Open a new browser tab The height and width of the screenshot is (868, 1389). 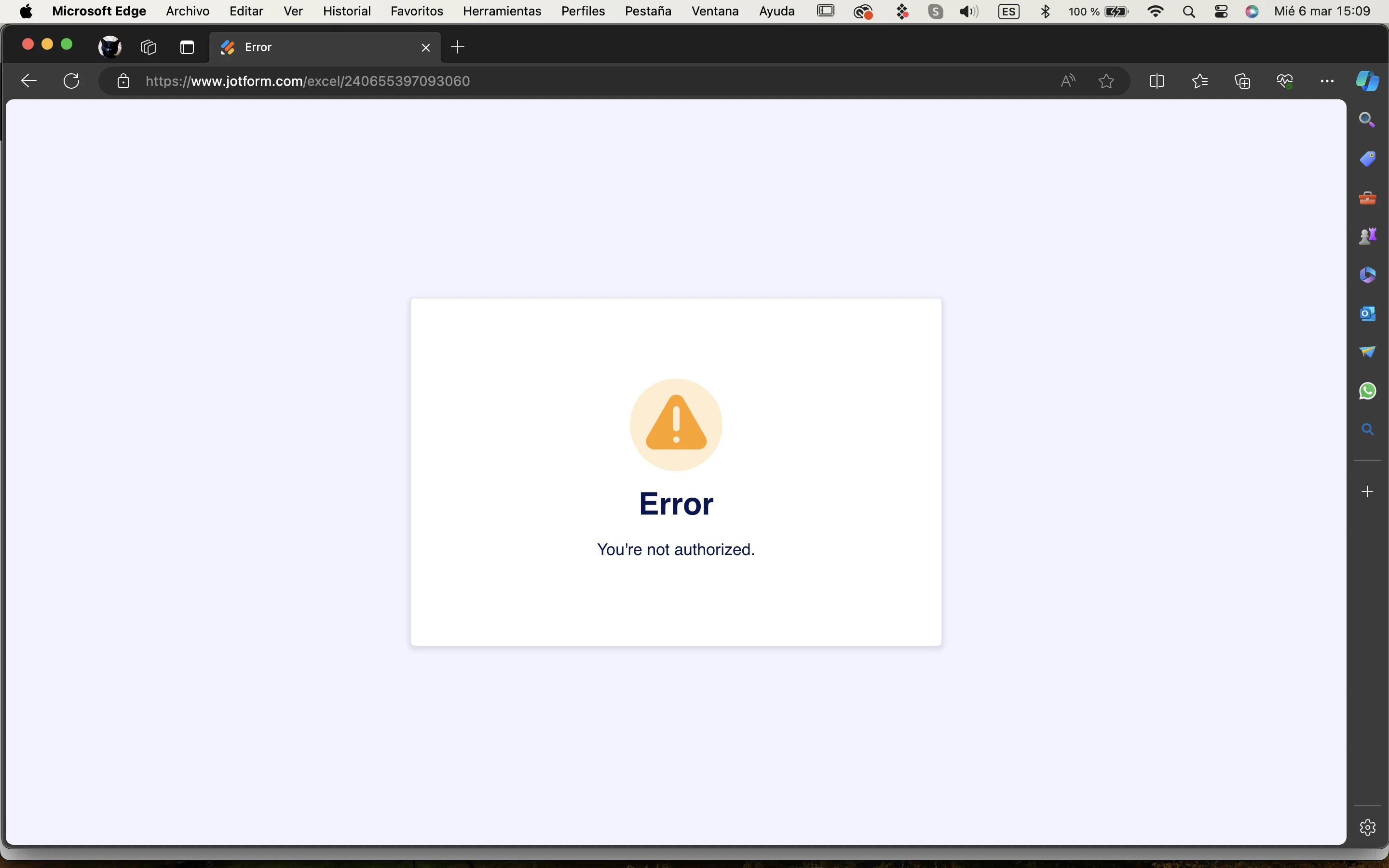[x=457, y=47]
